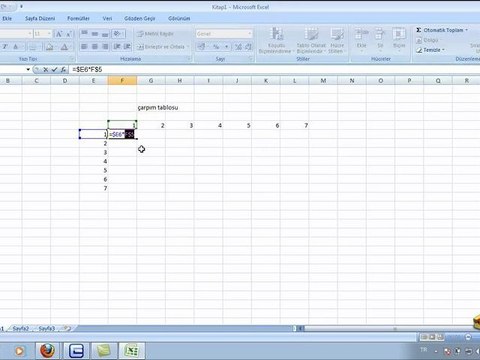Image resolution: width=480 pixels, height=360 pixels.
Task: Click the Excel taskbar button
Action: pyautogui.click(x=131, y=351)
